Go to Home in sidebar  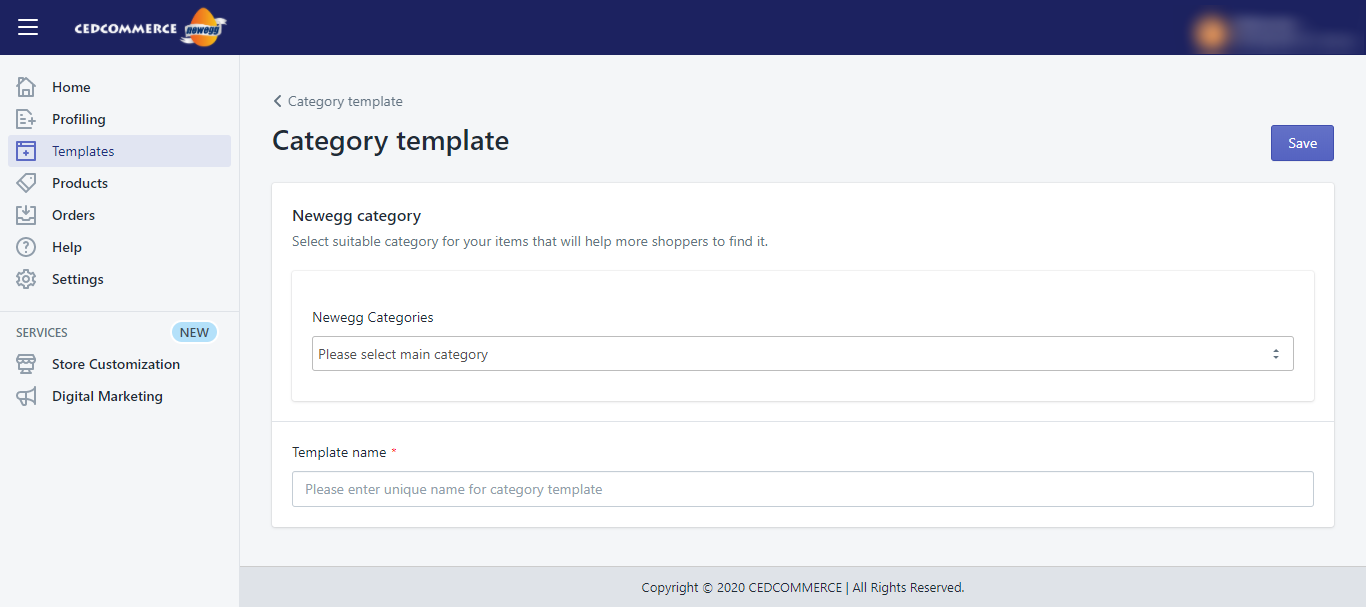point(120,87)
